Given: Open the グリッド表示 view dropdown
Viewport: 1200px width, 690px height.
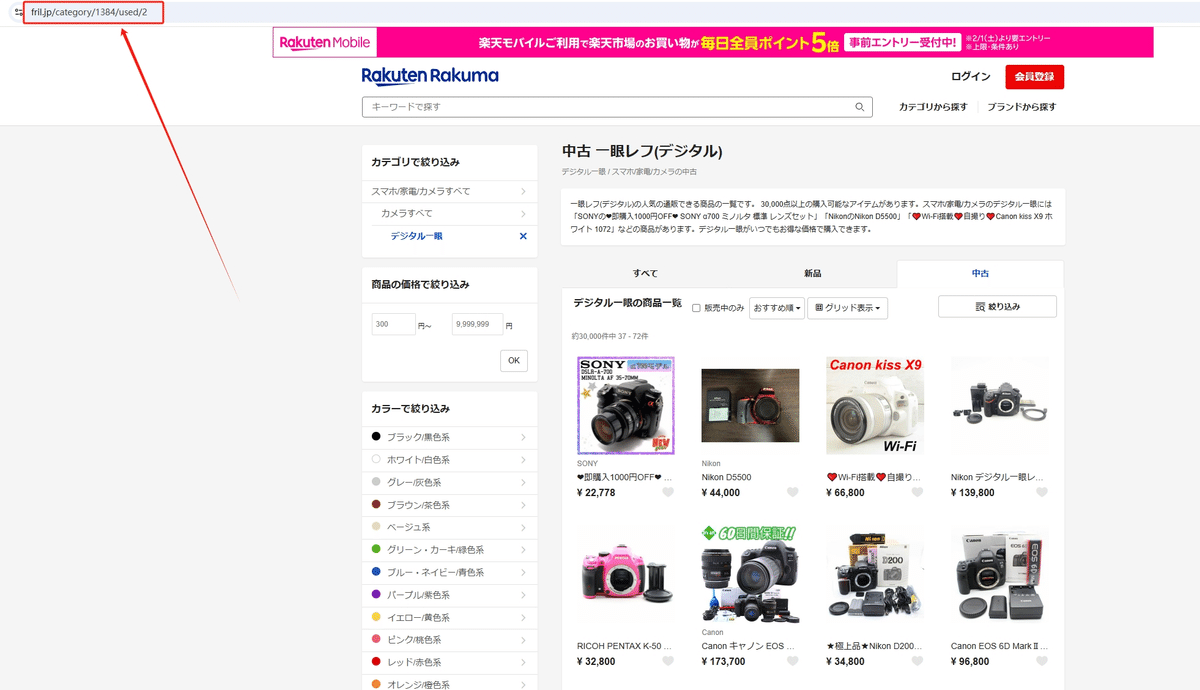Looking at the screenshot, I should [847, 308].
